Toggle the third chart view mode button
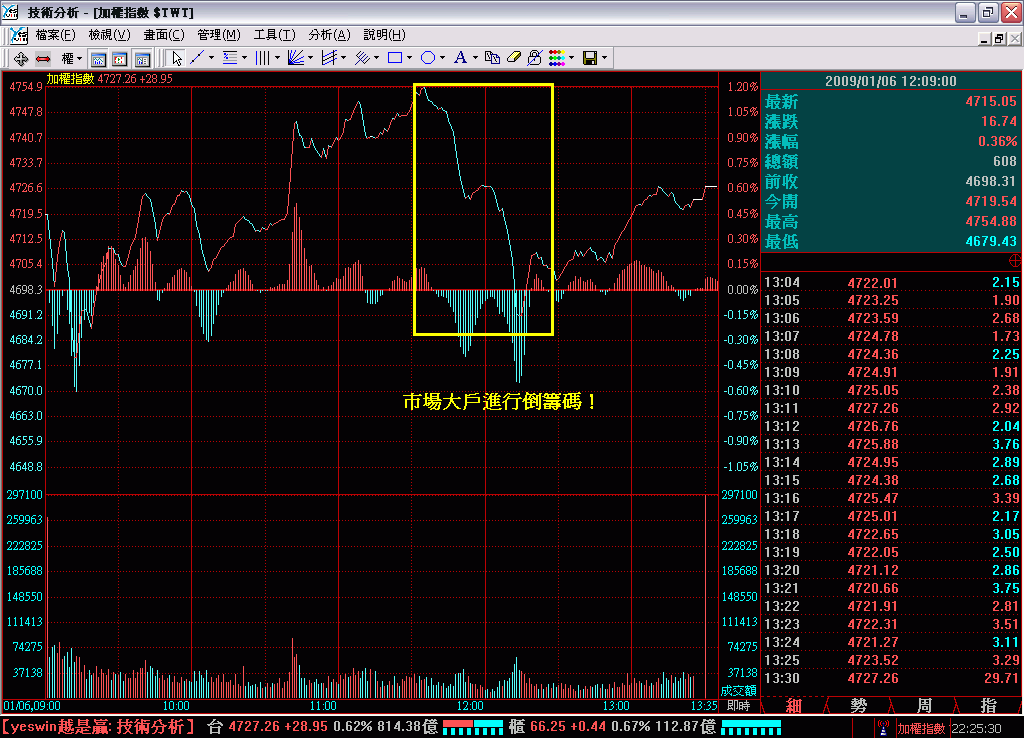 click(142, 59)
